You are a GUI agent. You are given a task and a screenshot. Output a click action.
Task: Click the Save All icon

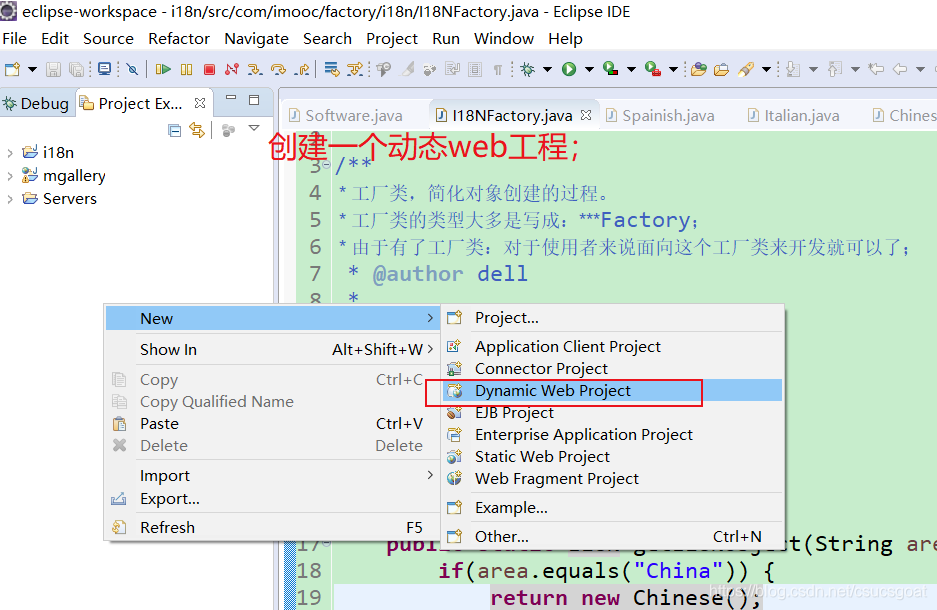pyautogui.click(x=76, y=69)
